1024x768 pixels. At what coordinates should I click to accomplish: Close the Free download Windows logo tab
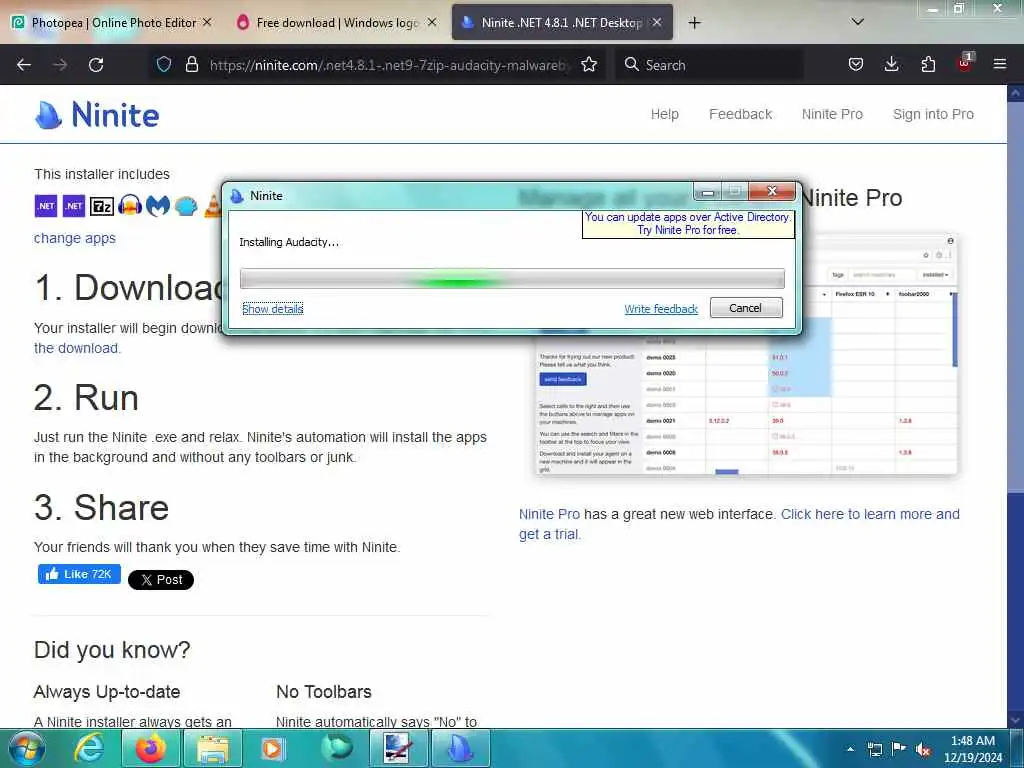(x=432, y=22)
